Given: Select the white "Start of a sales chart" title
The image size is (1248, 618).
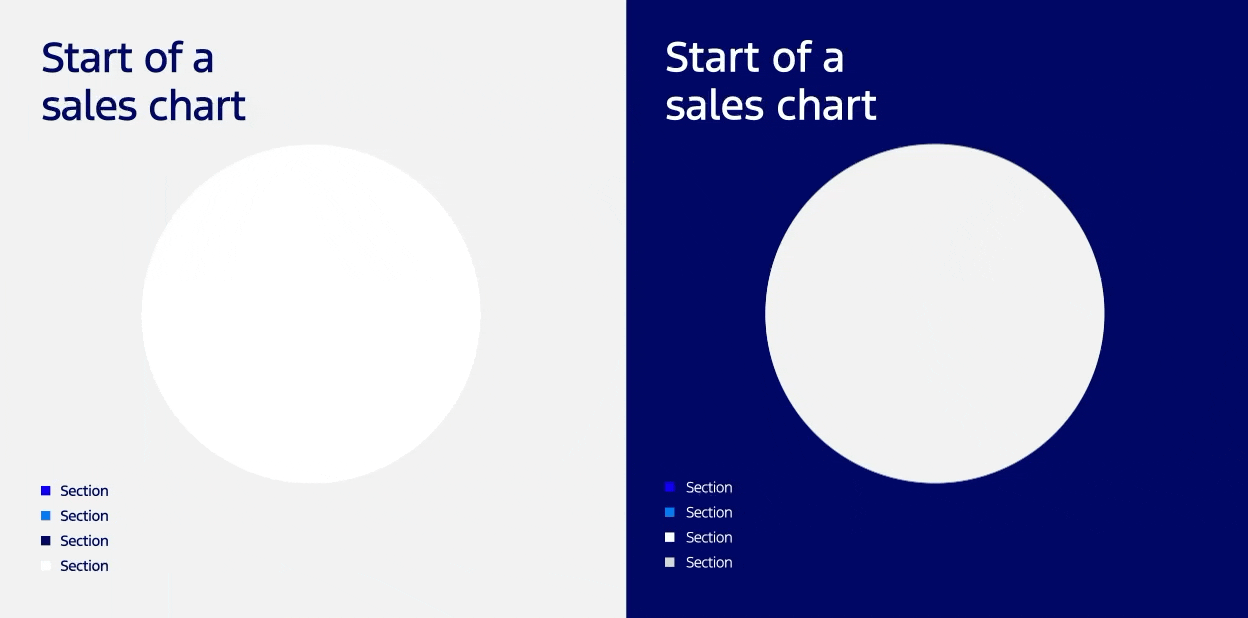Looking at the screenshot, I should [x=770, y=81].
